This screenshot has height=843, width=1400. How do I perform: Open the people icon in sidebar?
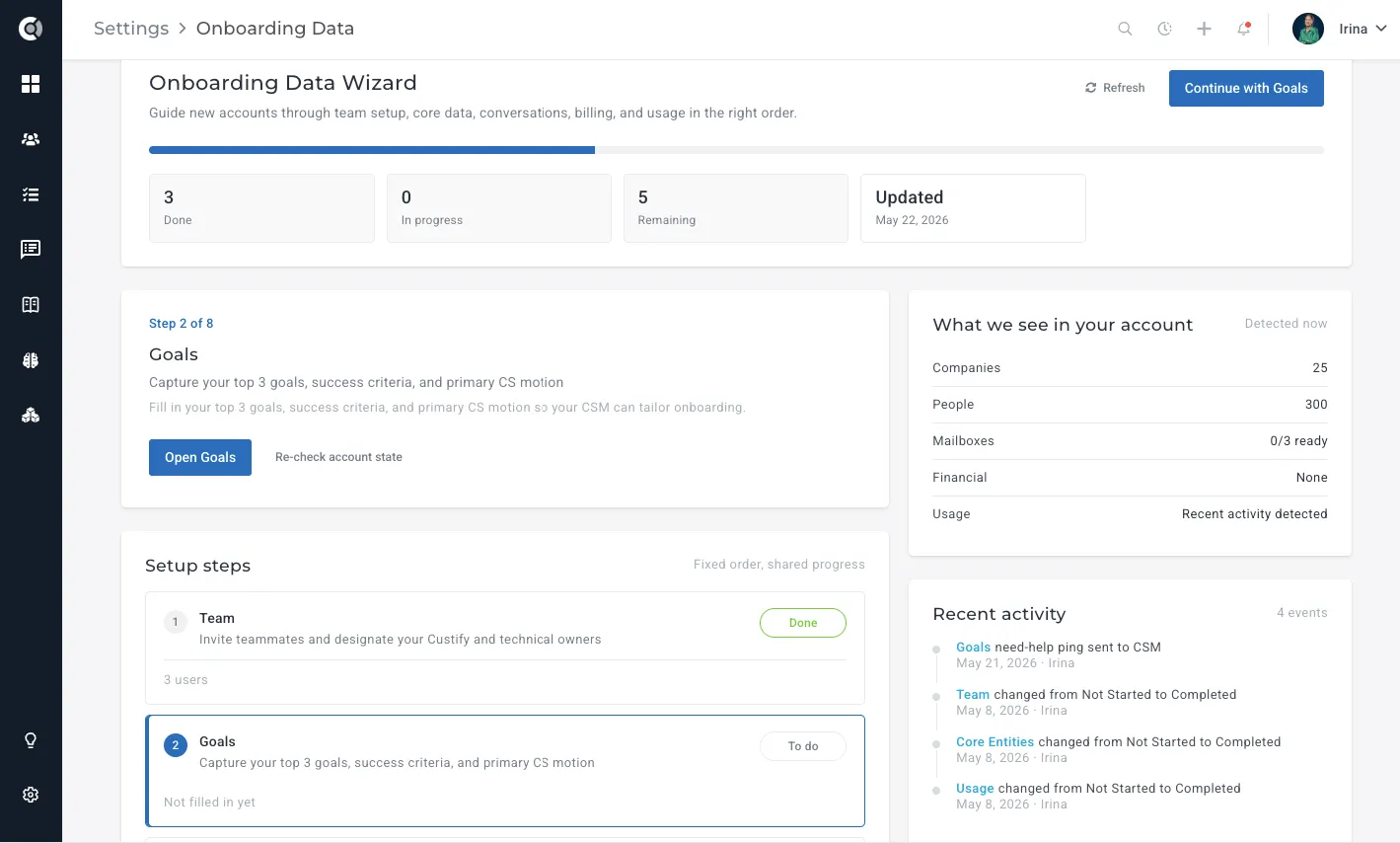pos(31,139)
